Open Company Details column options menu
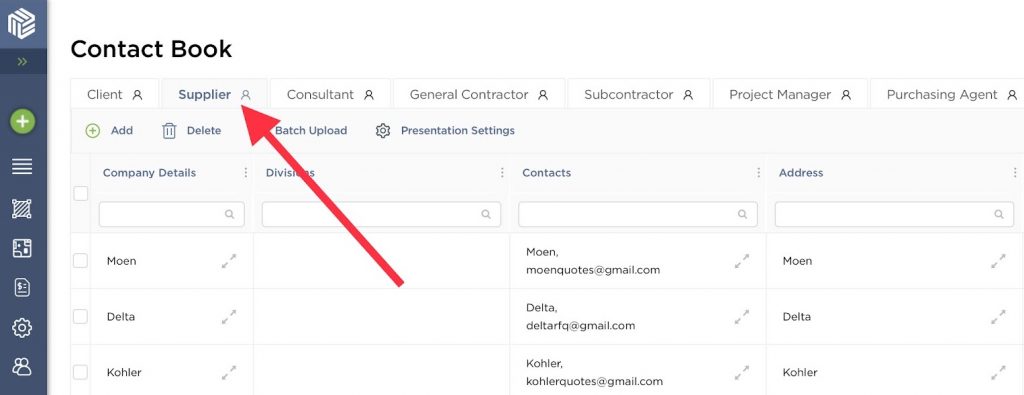This screenshot has height=395, width=1024. pos(246,172)
